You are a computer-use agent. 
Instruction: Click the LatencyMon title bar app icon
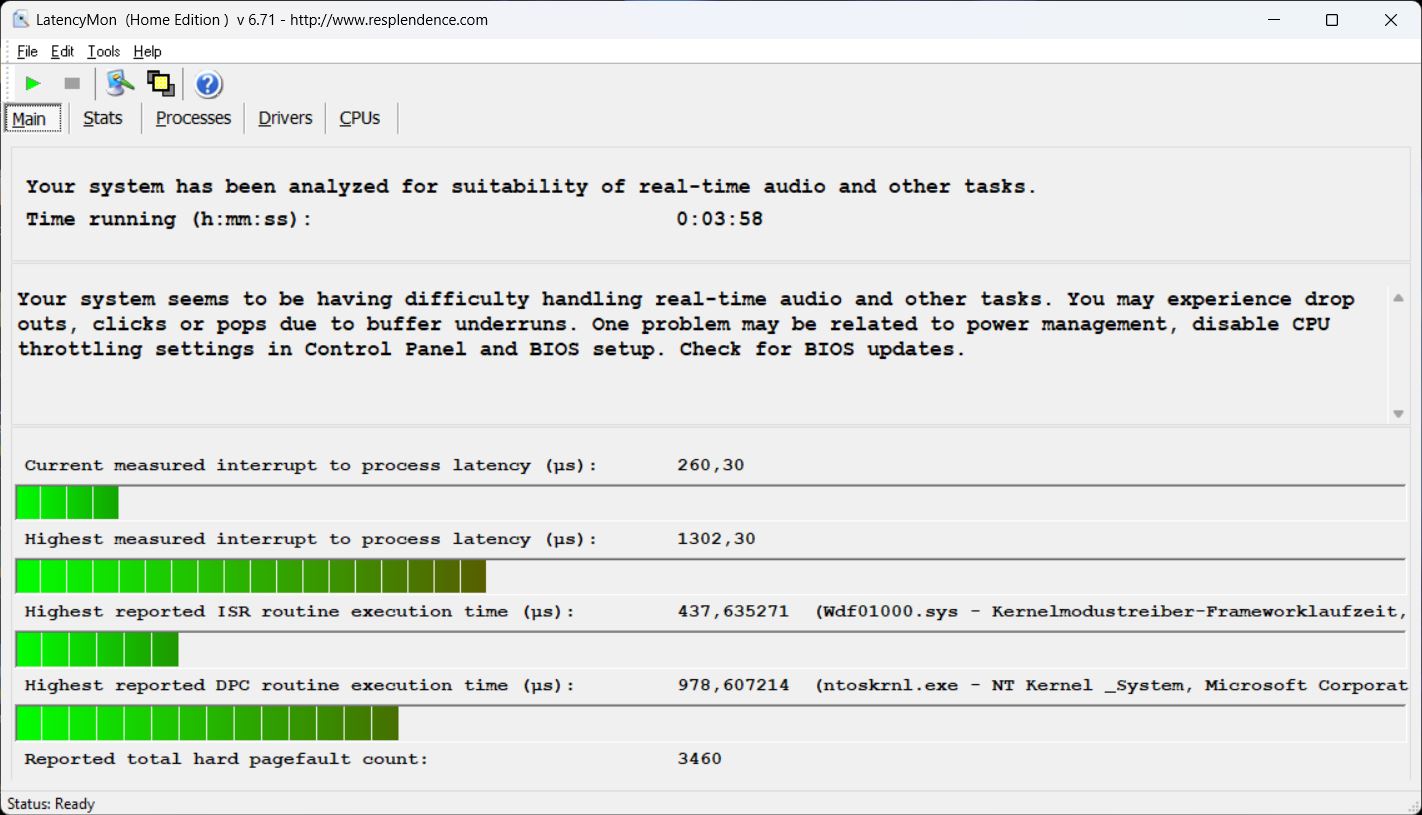click(x=20, y=20)
